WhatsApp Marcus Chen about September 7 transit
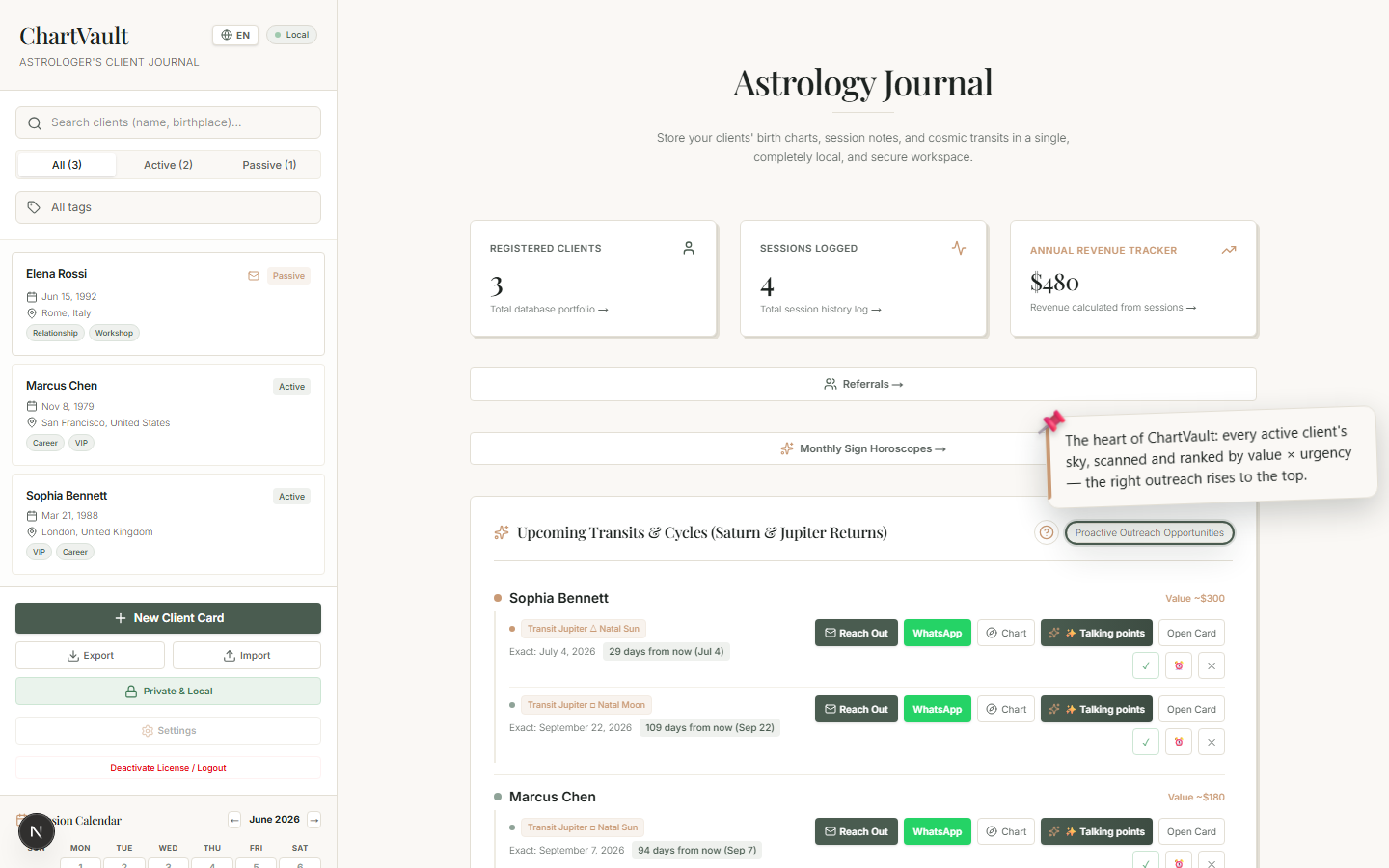Image resolution: width=1389 pixels, height=868 pixels. point(938,831)
